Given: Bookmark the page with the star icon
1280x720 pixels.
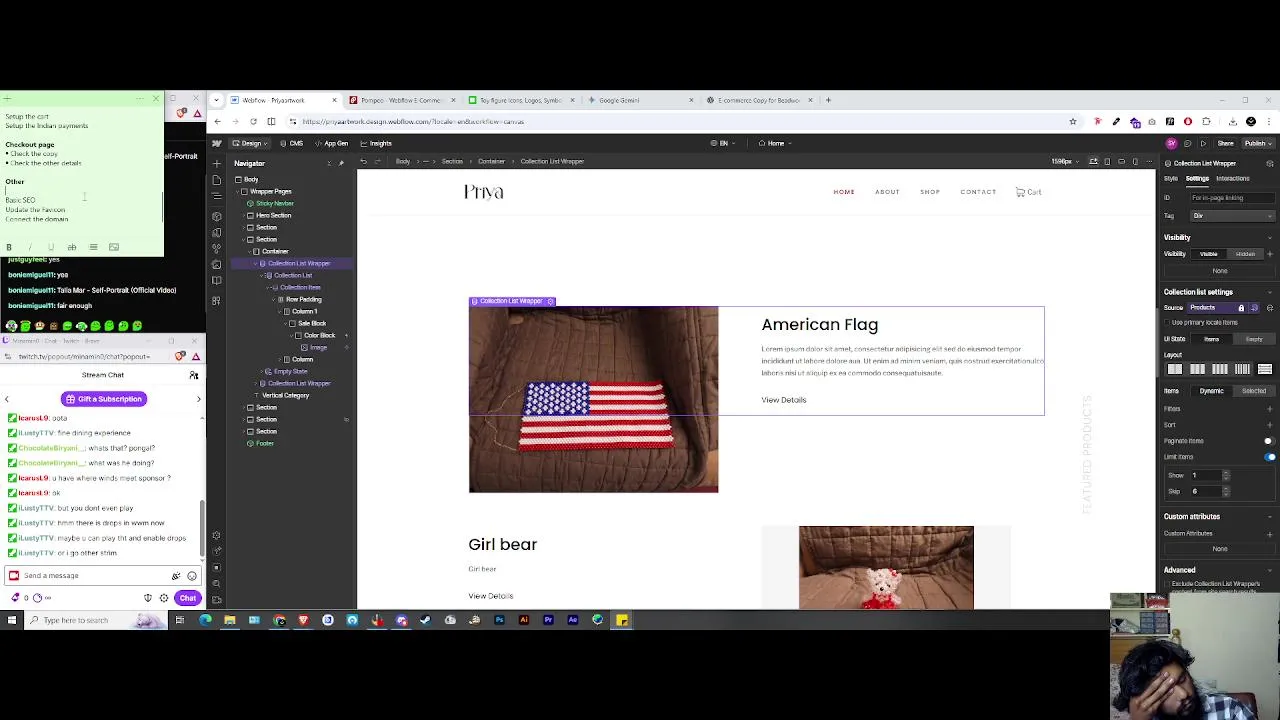Looking at the screenshot, I should coord(1073,122).
